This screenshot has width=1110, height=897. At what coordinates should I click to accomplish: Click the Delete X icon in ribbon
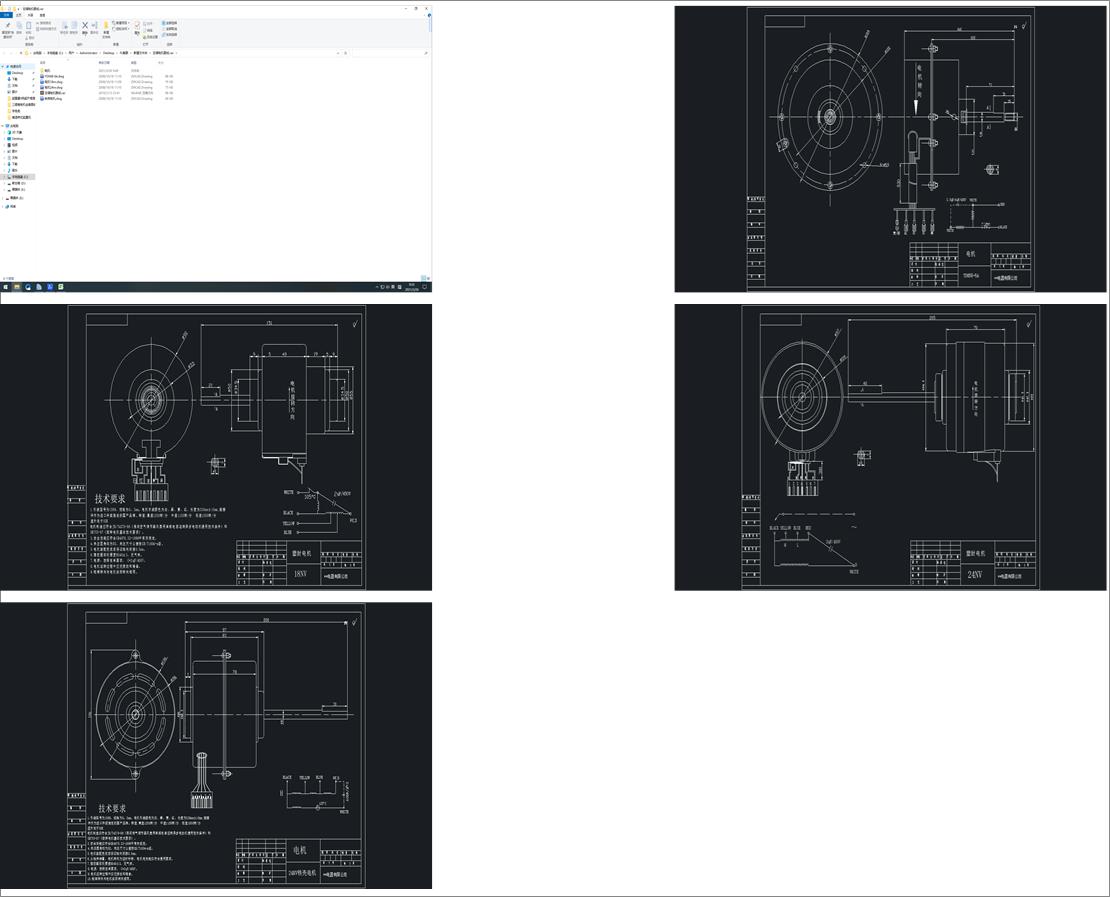point(85,28)
